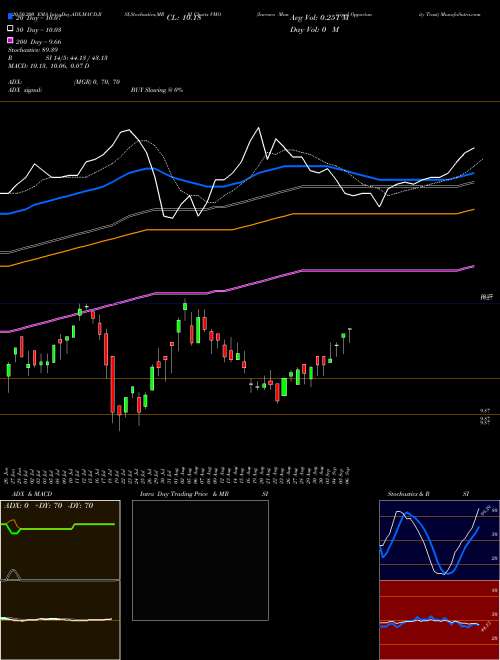Click the '(MGR) 0, 70, 70' ADX values
The width and height of the screenshot is (500, 660).
[x=97, y=82]
